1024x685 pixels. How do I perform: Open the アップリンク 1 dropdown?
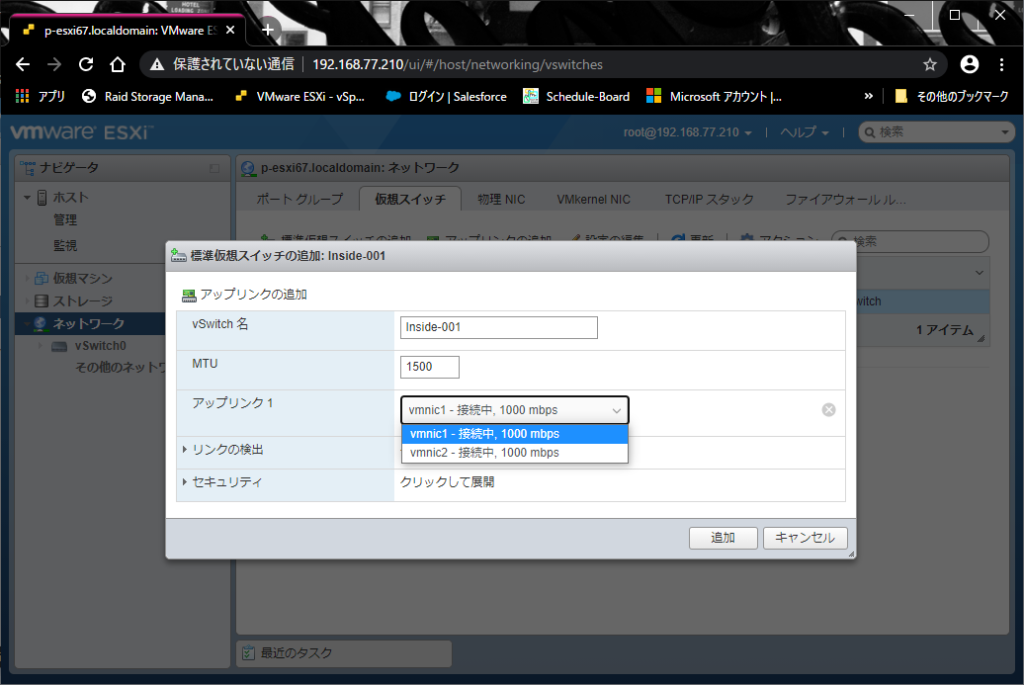coord(515,410)
